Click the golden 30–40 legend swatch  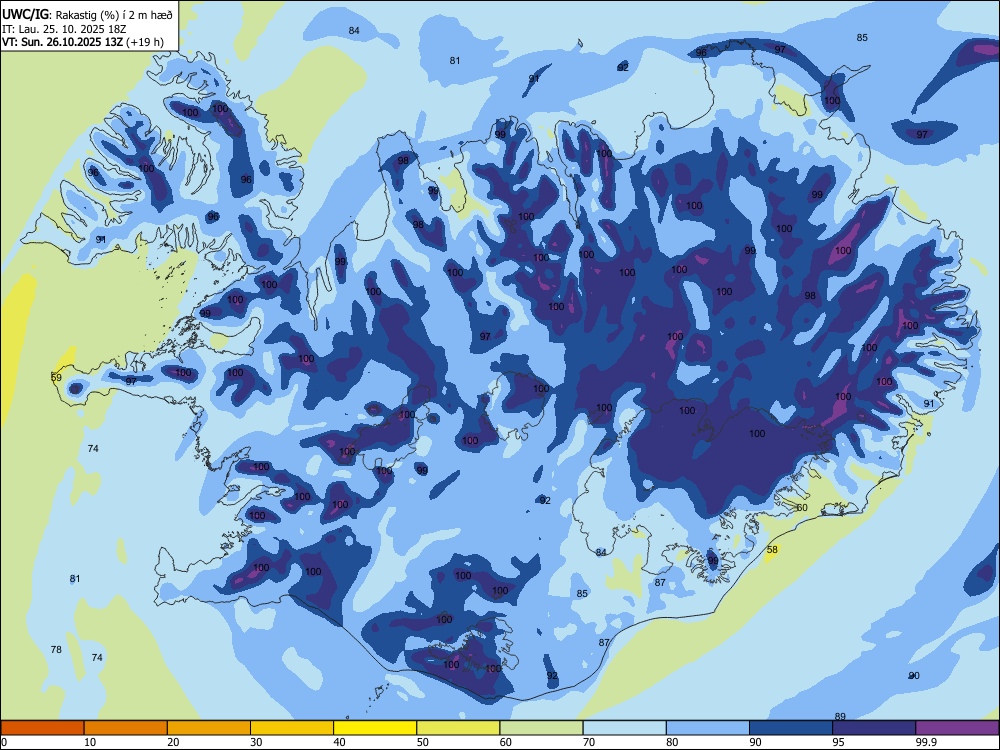(292, 728)
